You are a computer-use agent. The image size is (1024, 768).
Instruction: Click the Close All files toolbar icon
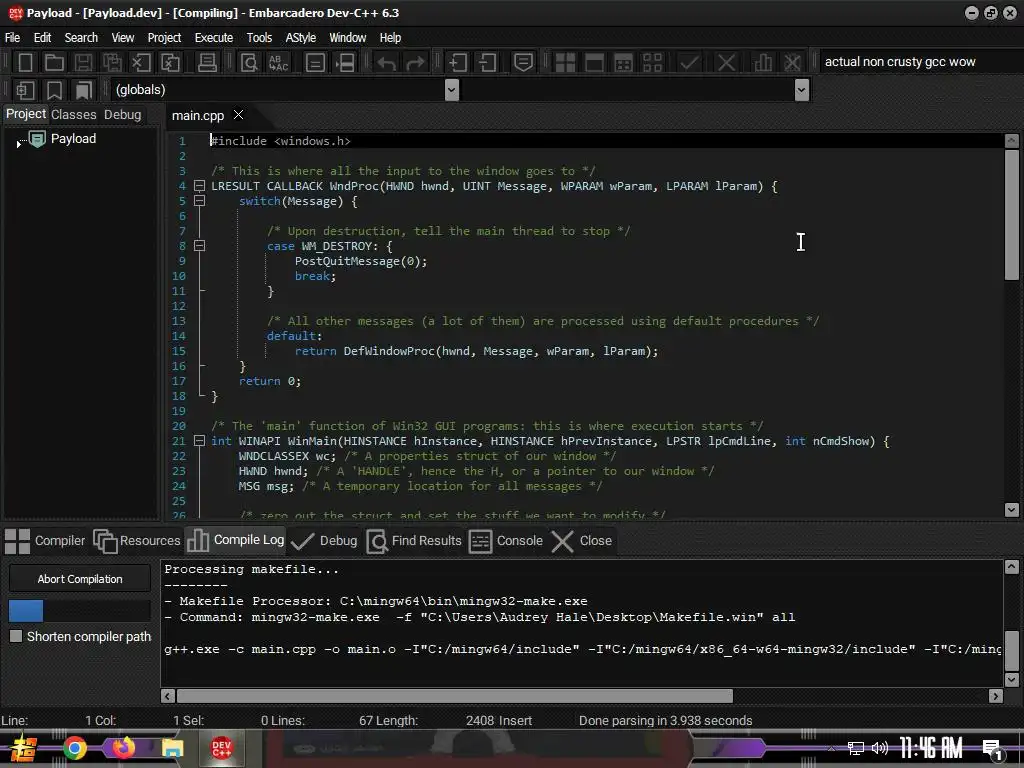click(170, 62)
